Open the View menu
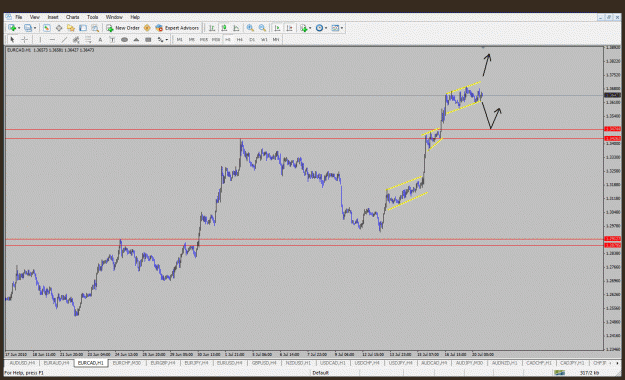Screen dimensions: 625x380 tap(35, 17)
